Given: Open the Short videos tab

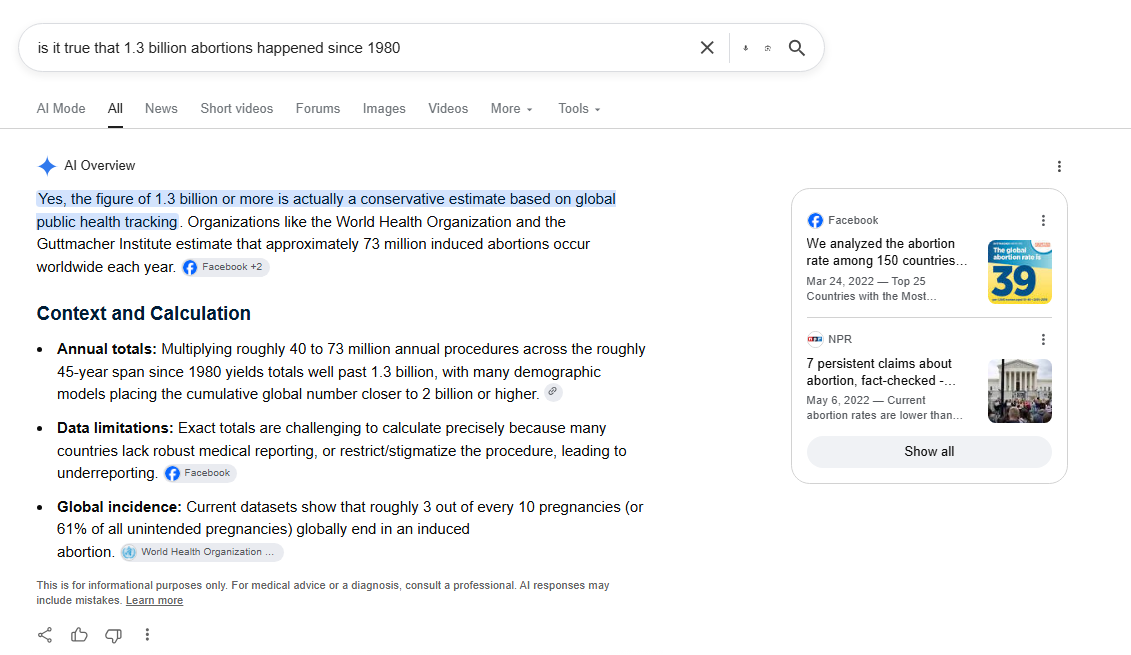Looking at the screenshot, I should click(x=237, y=108).
